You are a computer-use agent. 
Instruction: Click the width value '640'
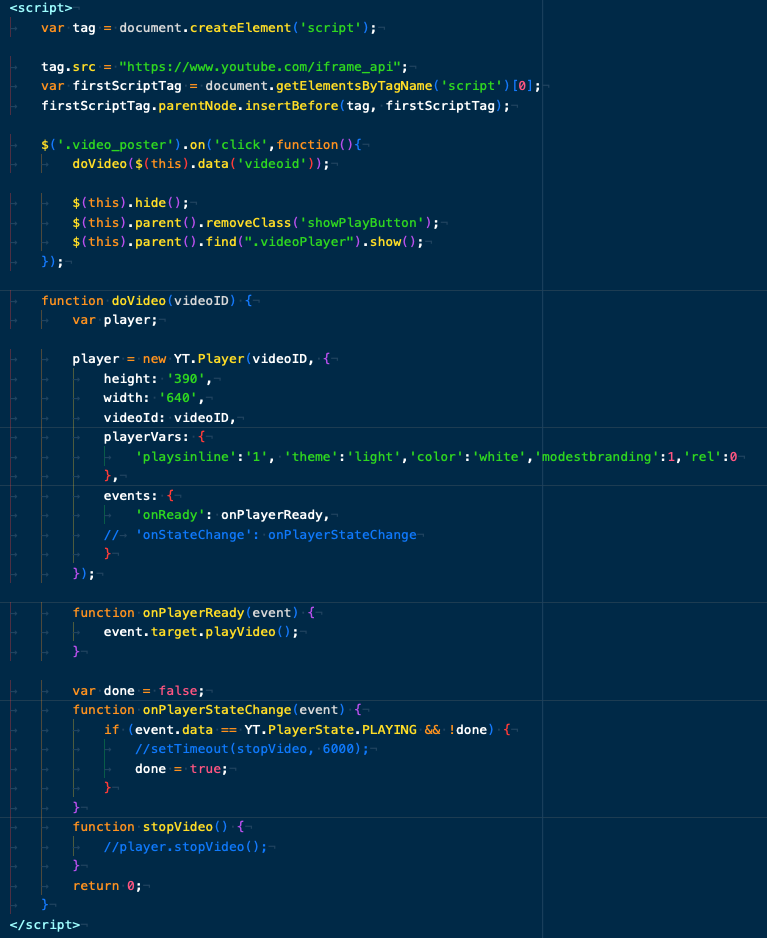tap(178, 398)
